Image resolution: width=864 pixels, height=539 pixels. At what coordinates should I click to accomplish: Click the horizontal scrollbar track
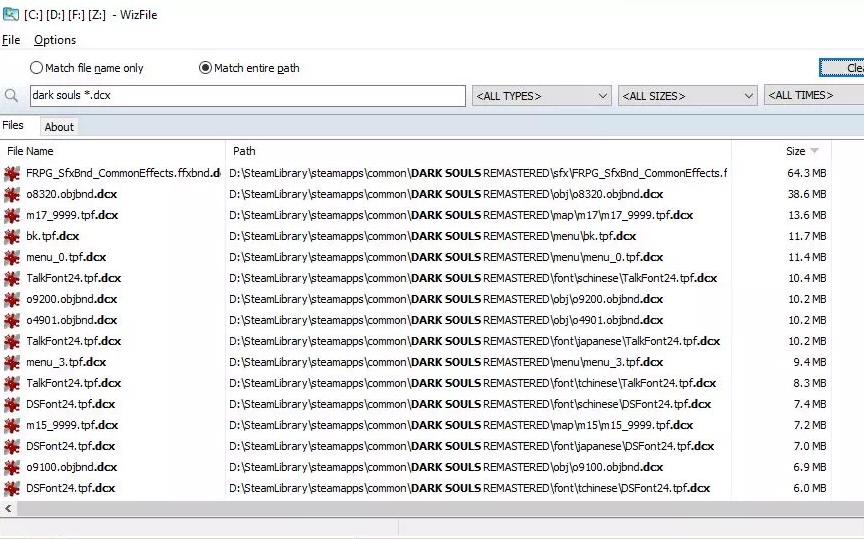point(441,509)
